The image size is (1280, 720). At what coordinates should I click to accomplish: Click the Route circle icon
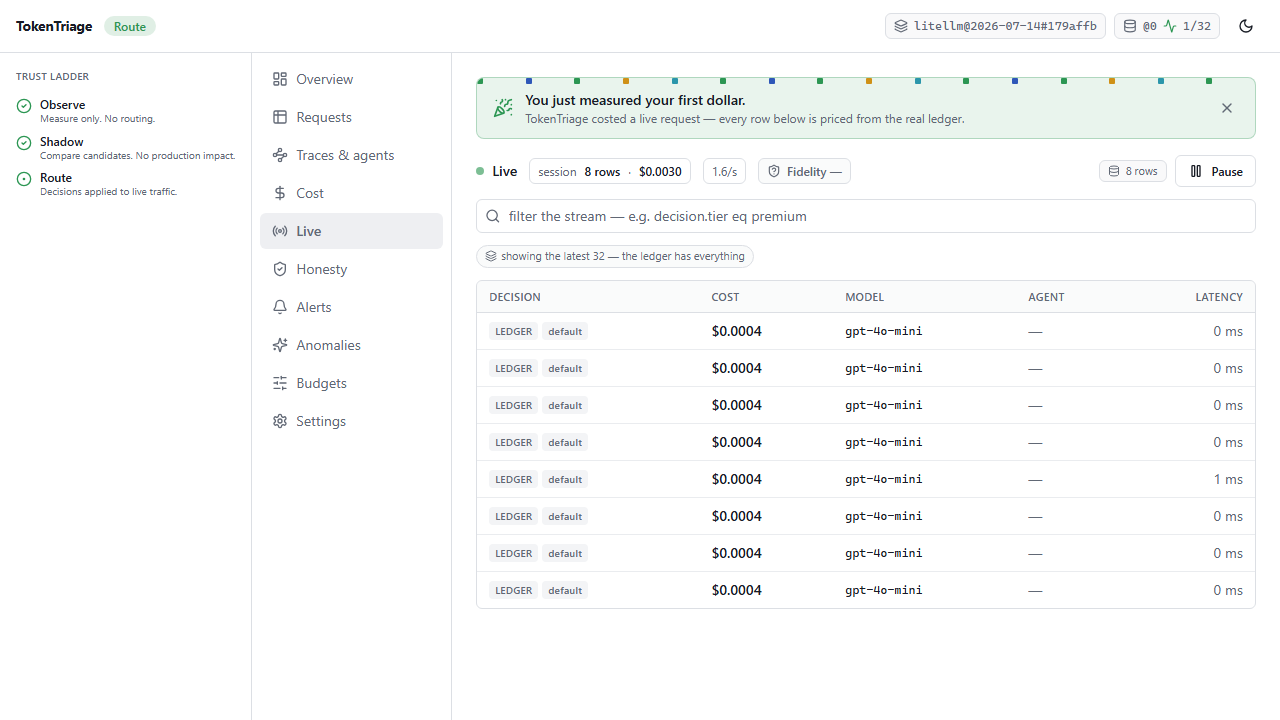coord(24,179)
